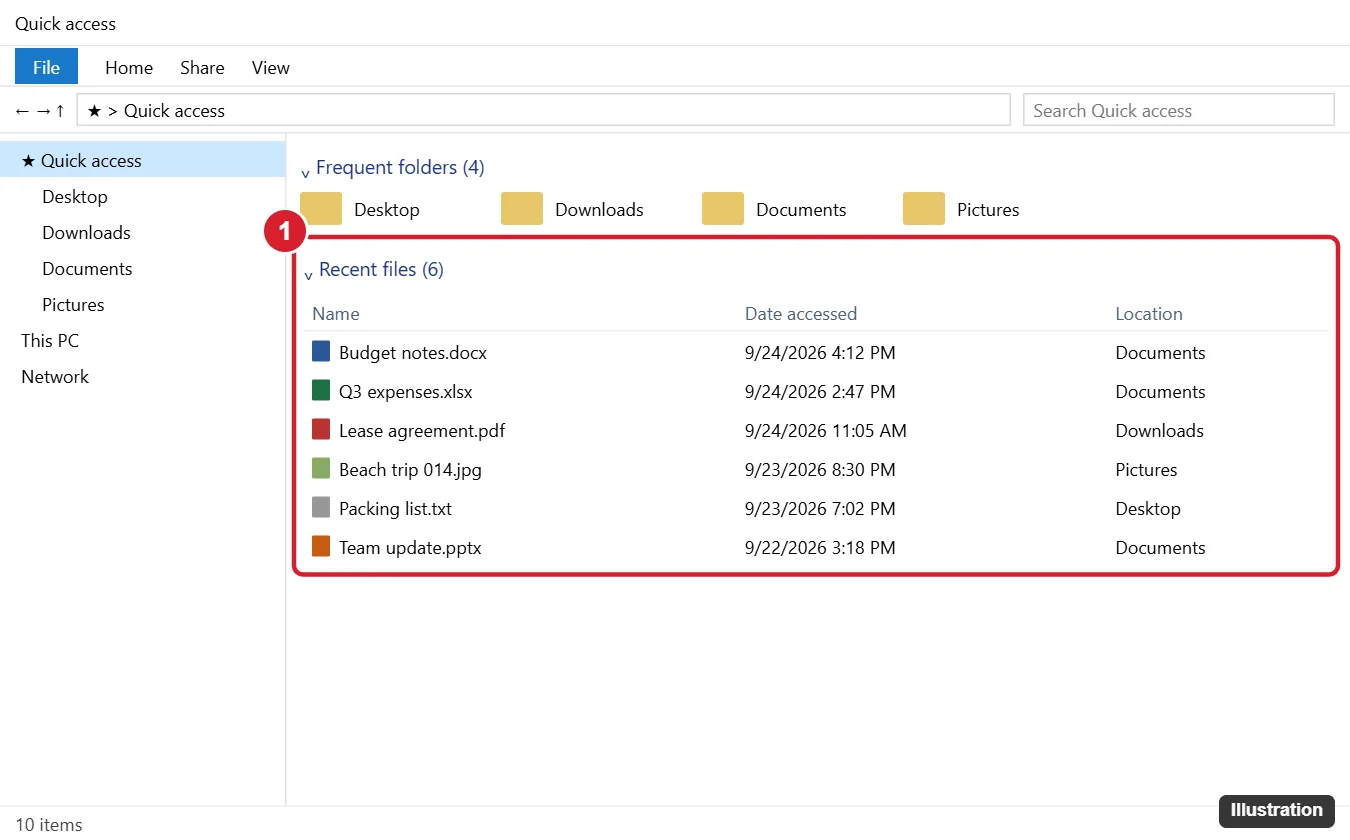Image resolution: width=1350 pixels, height=840 pixels.
Task: Click the date 9/23/2026 7:02 PM
Action: pos(820,508)
